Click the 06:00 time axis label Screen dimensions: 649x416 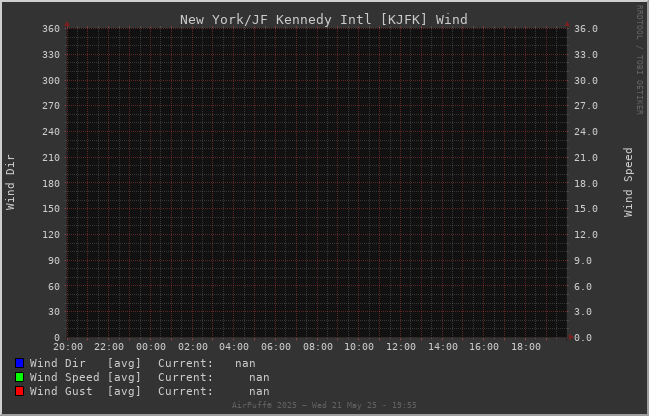pos(276,346)
